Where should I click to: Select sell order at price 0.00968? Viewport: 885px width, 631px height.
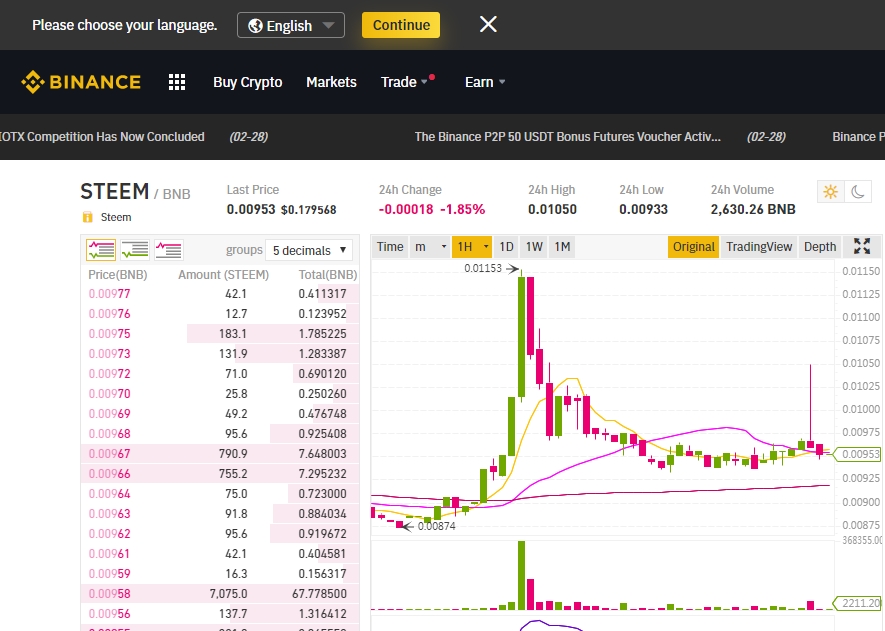pos(220,434)
